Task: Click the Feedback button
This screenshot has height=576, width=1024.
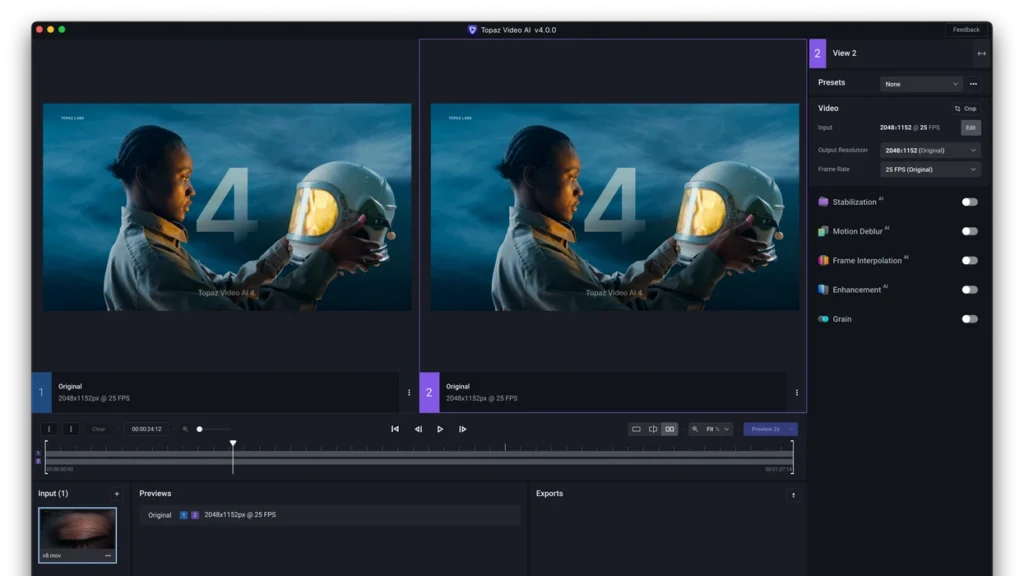Action: (966, 30)
